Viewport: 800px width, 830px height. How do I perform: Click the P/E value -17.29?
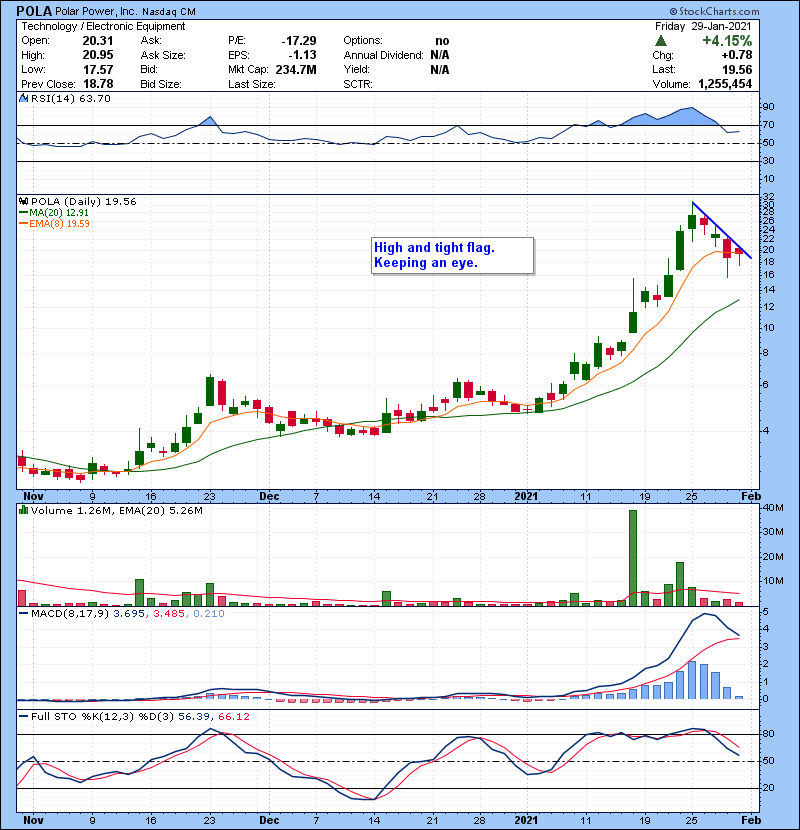299,41
